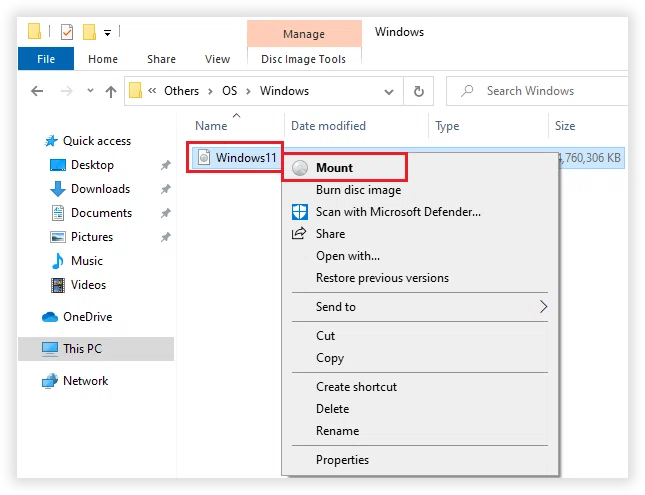Sort by the Size column header
This screenshot has width=645, height=495.
(x=565, y=125)
